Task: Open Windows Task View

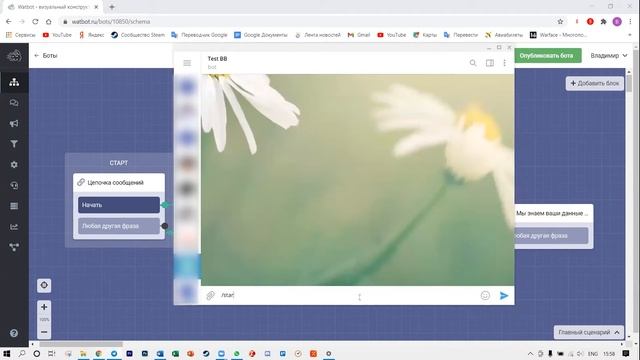Action: [x=51, y=353]
